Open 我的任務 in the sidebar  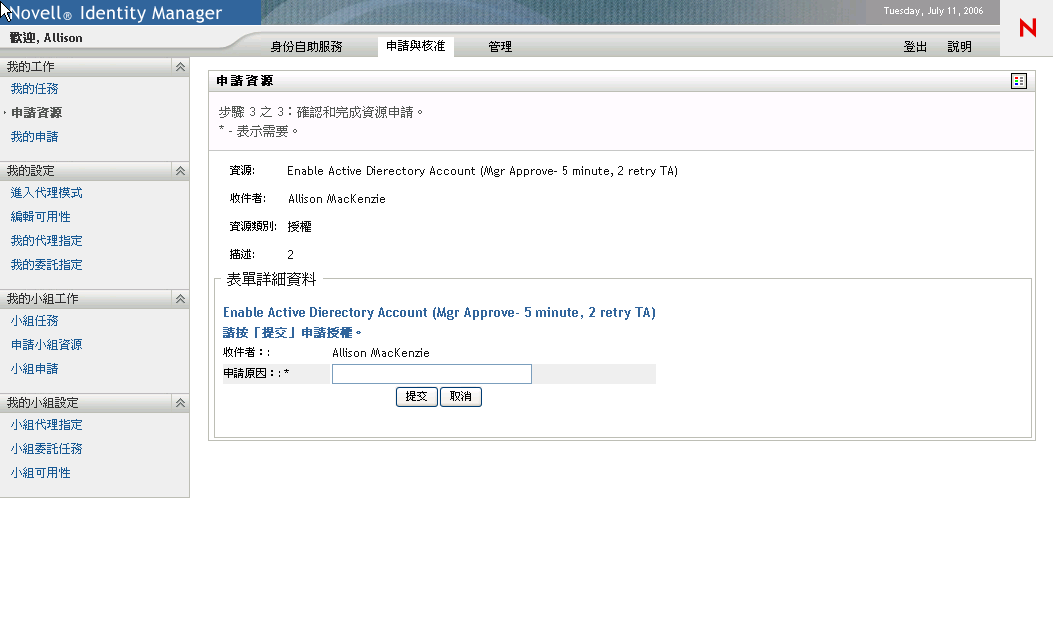point(34,89)
